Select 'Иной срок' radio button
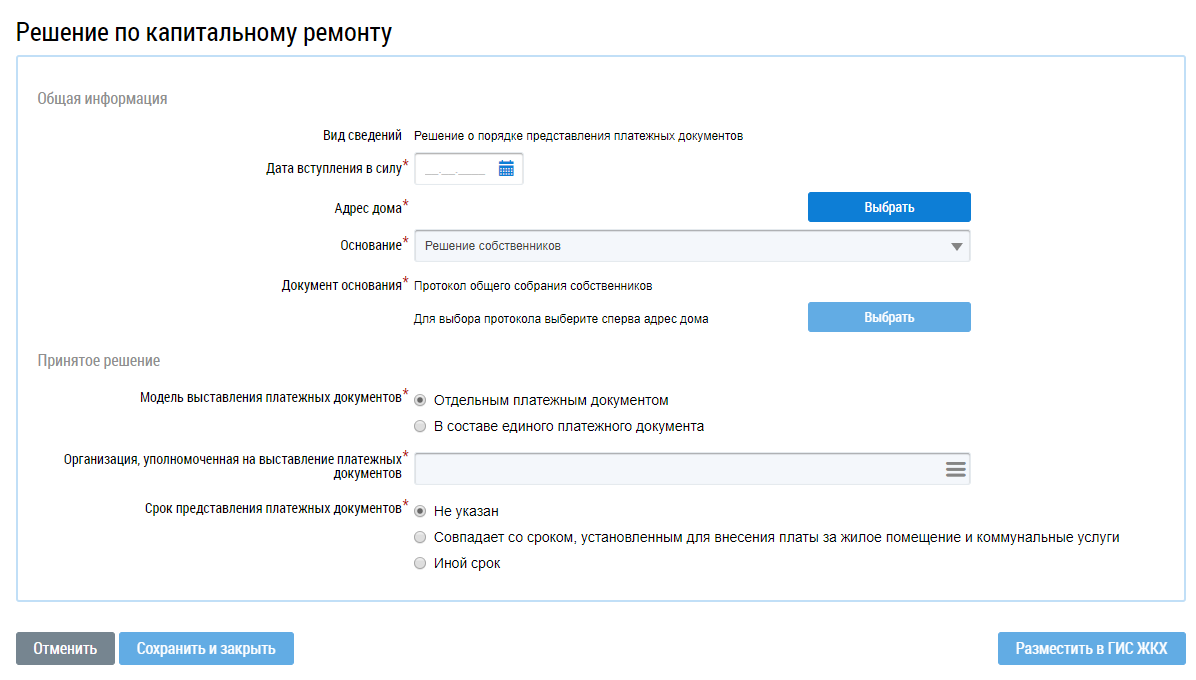The height and width of the screenshot is (680, 1196). [420, 563]
